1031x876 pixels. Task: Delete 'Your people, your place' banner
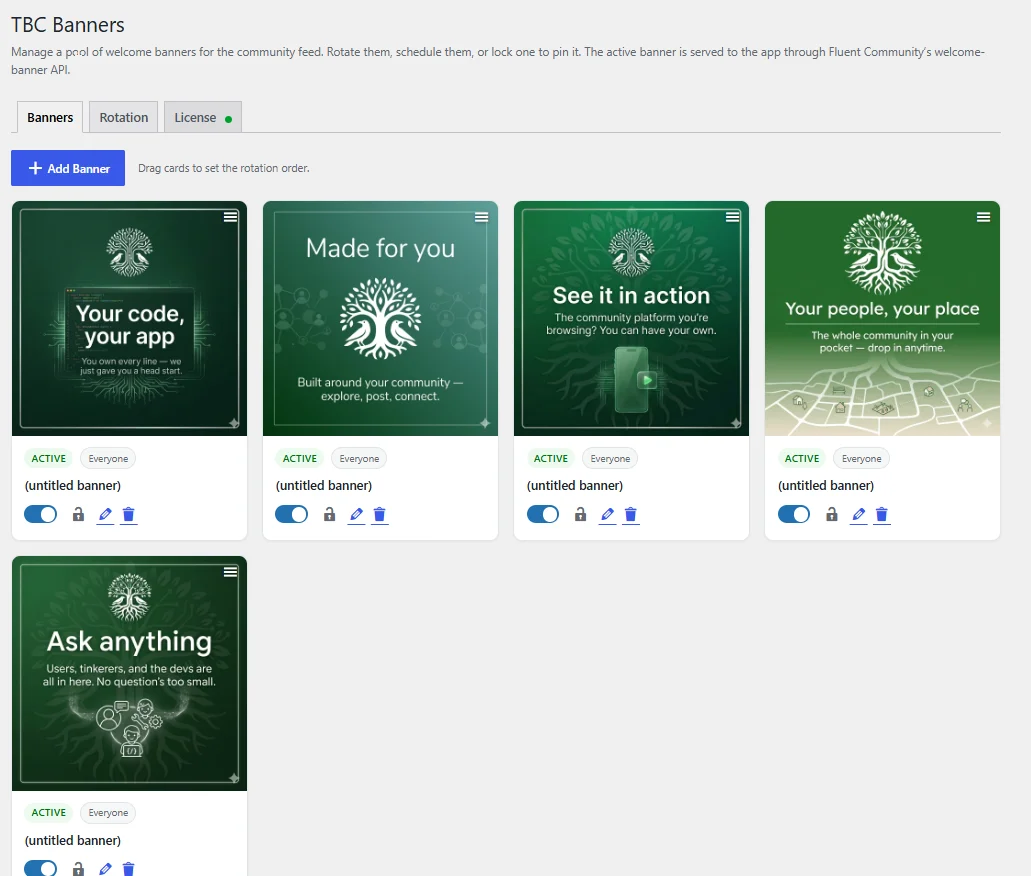(x=882, y=514)
